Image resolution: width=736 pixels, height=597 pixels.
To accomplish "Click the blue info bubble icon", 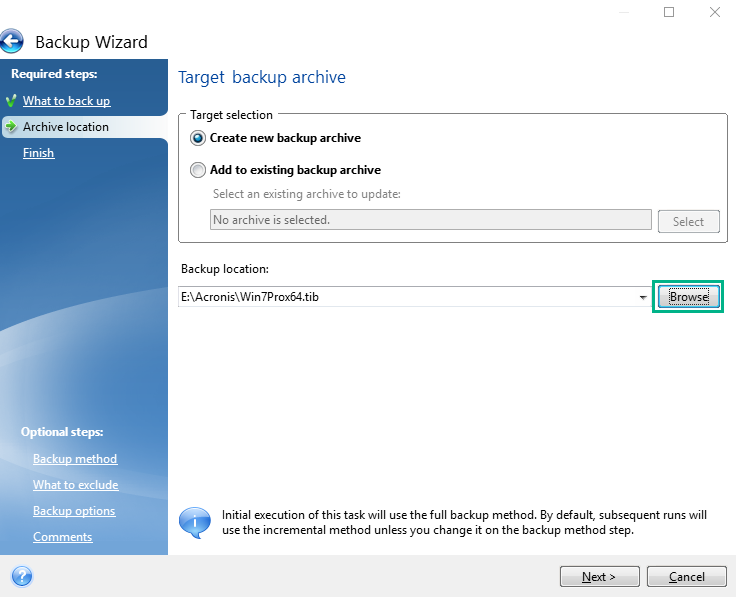I will (x=195, y=522).
